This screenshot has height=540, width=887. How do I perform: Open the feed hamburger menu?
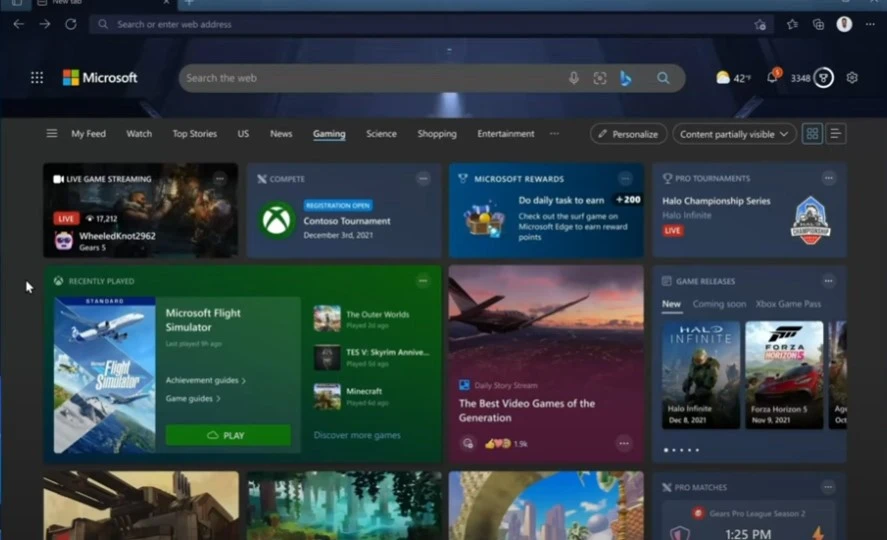[x=51, y=133]
